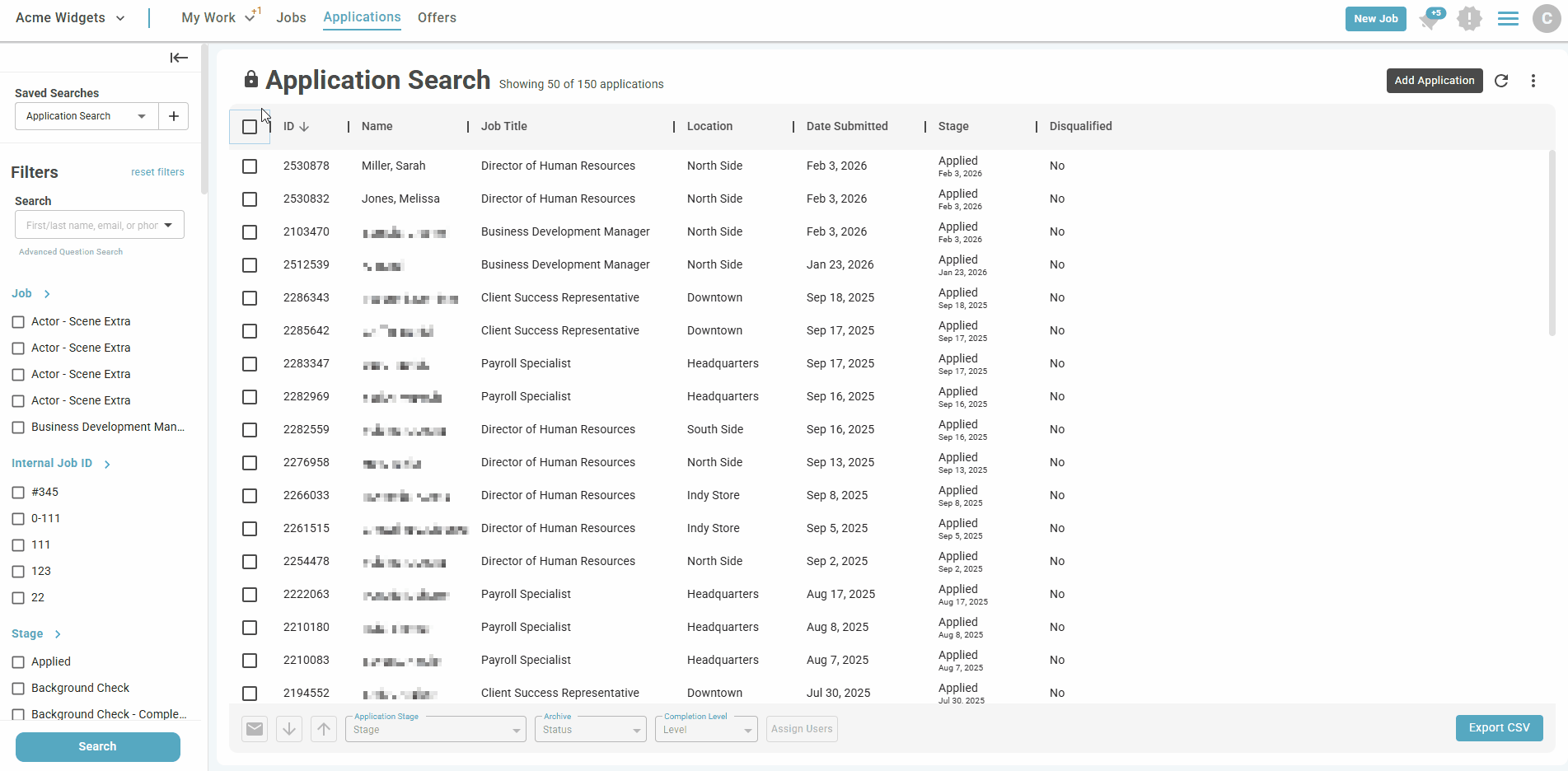Click the name, email, or phone search field
The height and width of the screenshot is (771, 1568).
(91, 226)
